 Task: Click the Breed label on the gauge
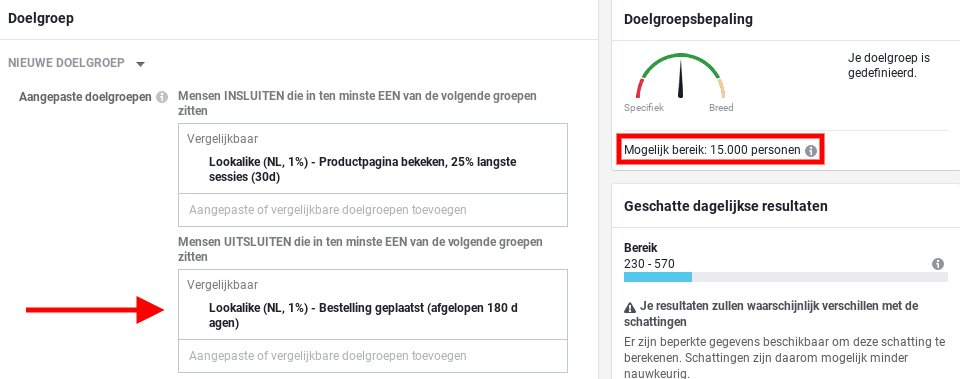(721, 108)
